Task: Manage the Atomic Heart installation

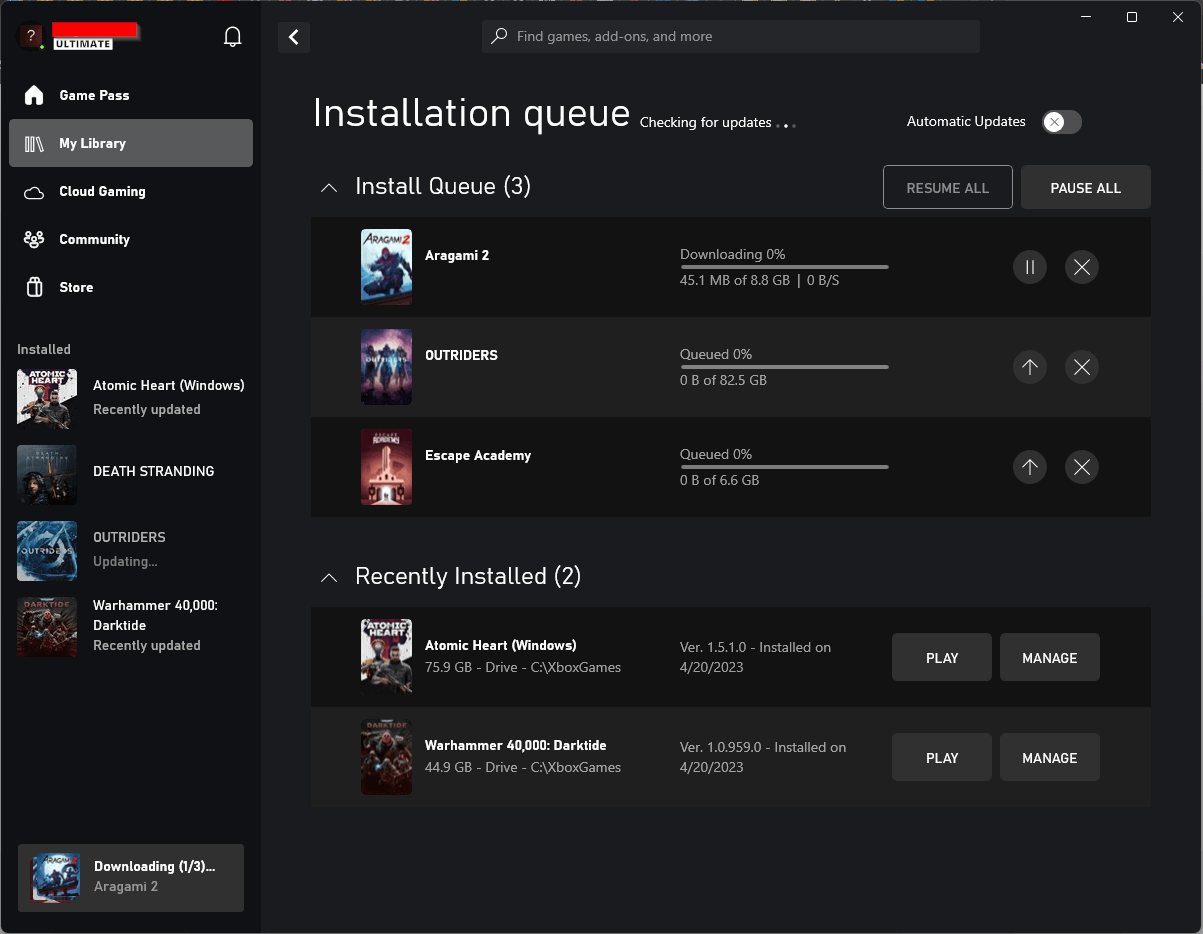Action: 1050,657
